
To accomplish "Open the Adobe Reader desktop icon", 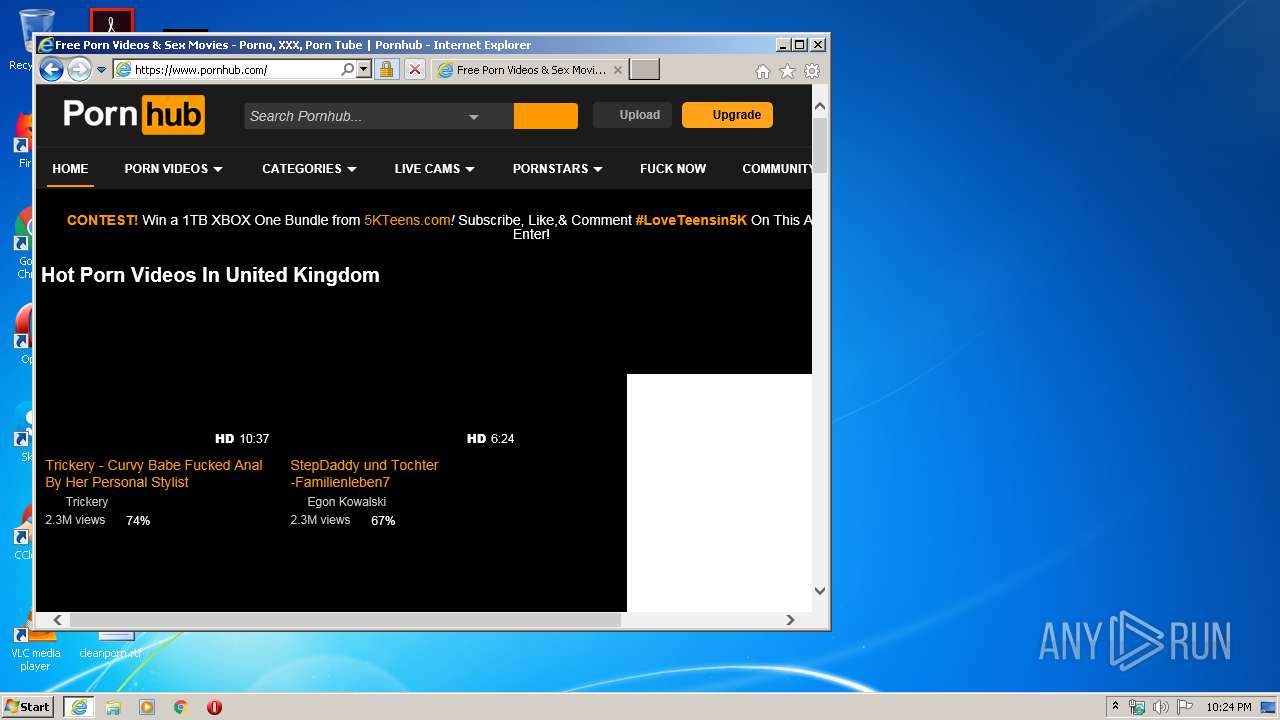I will (112, 22).
